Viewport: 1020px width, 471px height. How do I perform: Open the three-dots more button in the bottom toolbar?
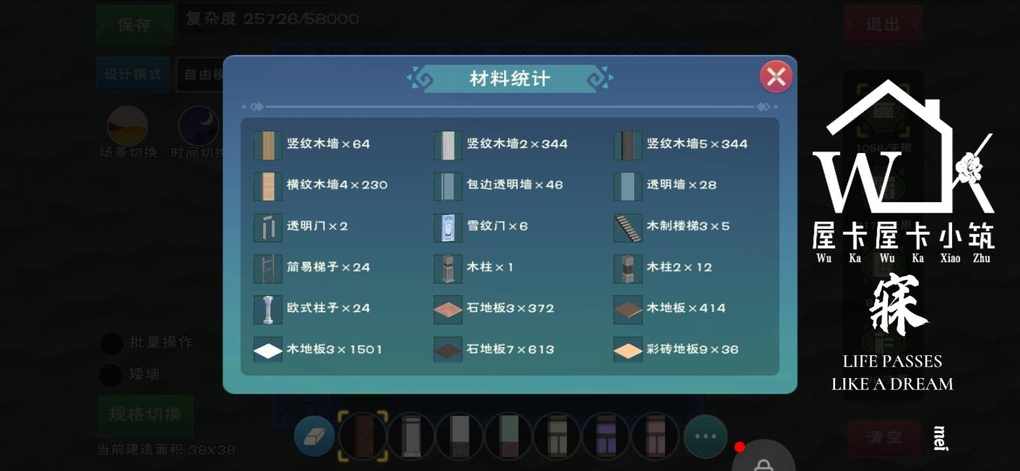pyautogui.click(x=705, y=436)
